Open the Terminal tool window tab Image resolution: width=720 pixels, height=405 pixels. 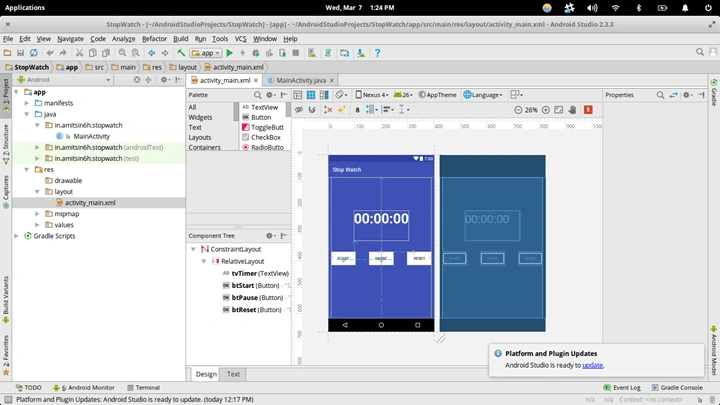(143, 388)
